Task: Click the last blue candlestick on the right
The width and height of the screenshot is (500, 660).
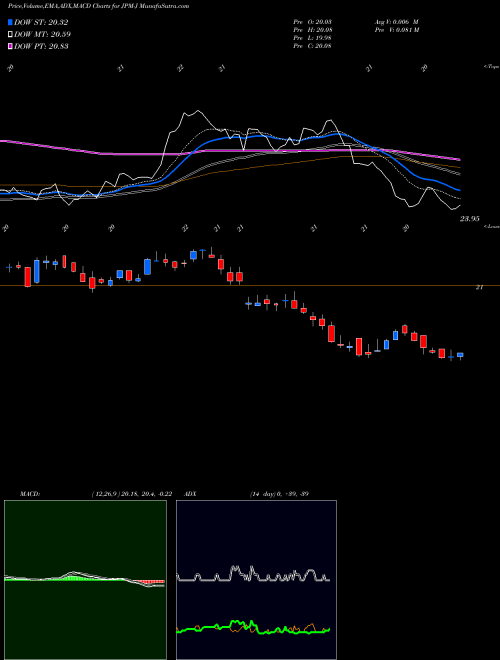Action: [460, 355]
